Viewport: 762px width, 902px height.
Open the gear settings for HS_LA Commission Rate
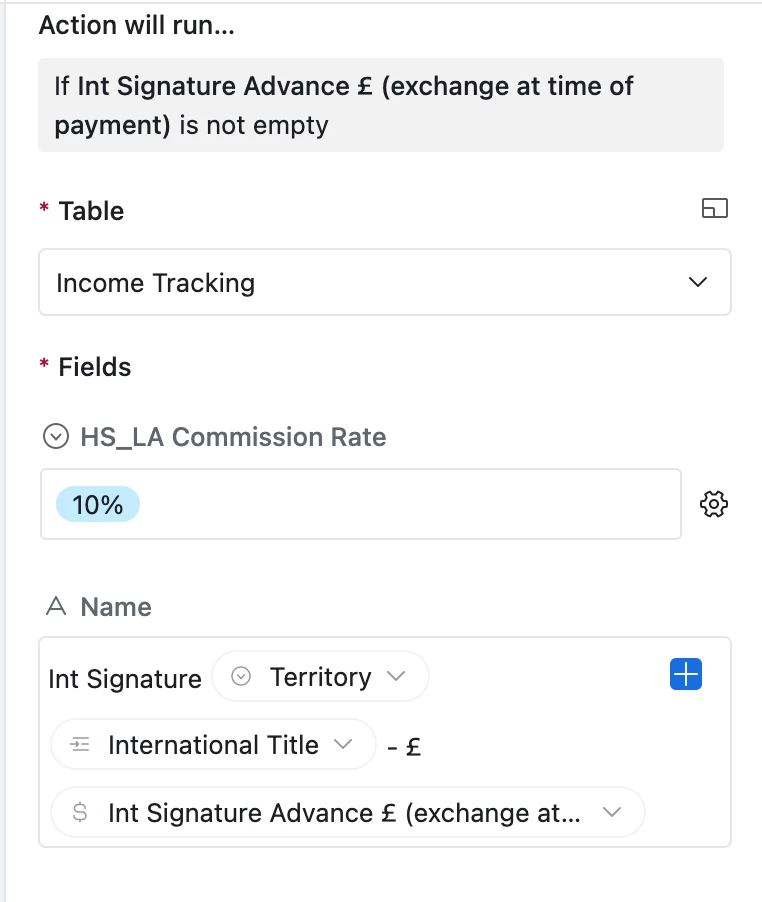point(714,504)
